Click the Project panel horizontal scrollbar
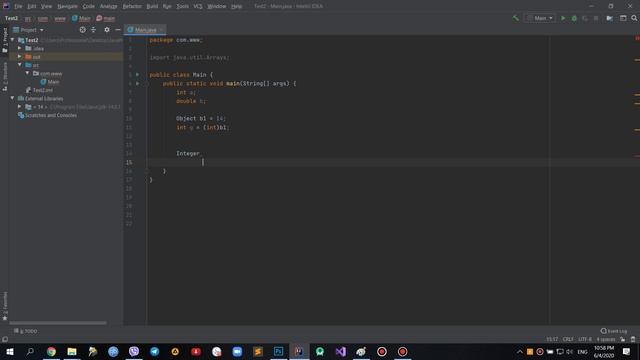Image resolution: width=640 pixels, height=360 pixels. tap(58, 323)
